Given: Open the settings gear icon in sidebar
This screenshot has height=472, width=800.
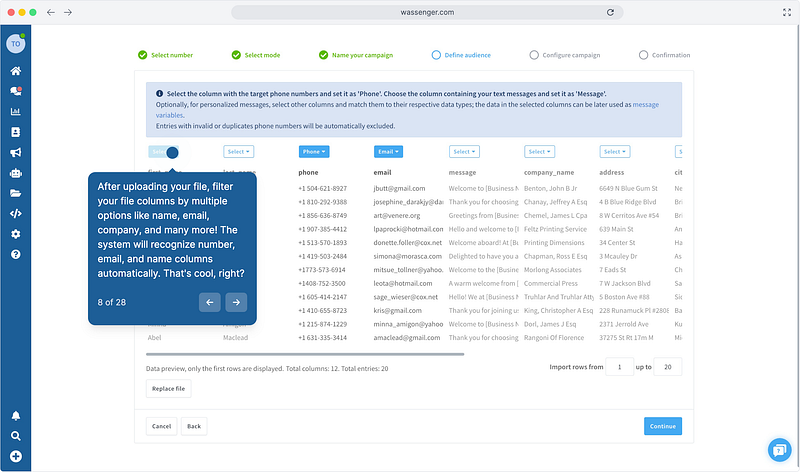Looking at the screenshot, I should click(15, 234).
